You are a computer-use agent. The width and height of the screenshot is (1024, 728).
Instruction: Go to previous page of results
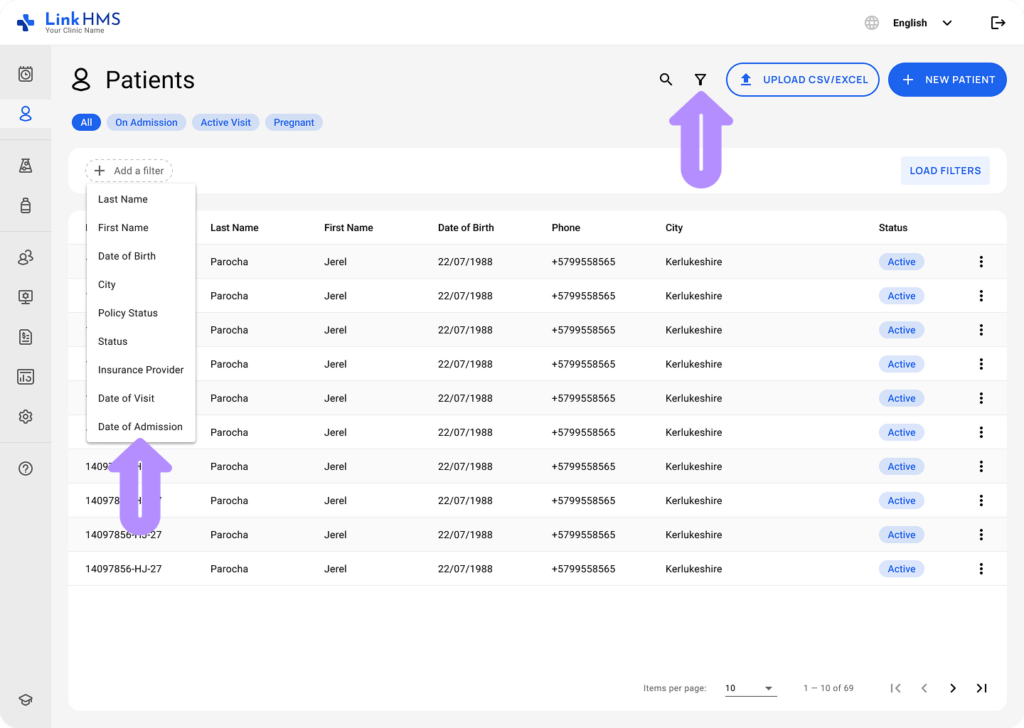click(x=924, y=688)
